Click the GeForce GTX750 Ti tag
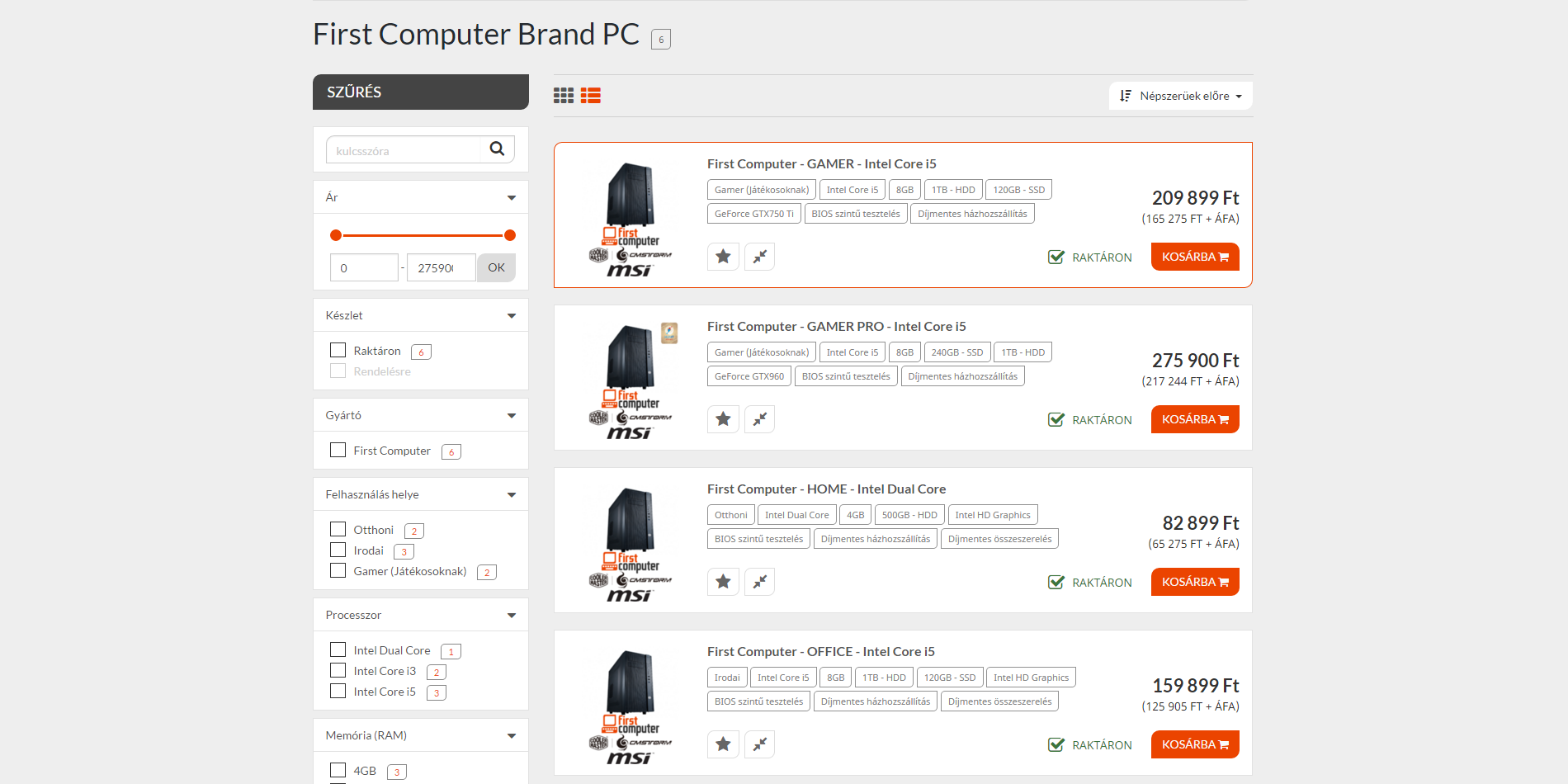Image resolution: width=1568 pixels, height=784 pixels. pos(753,213)
